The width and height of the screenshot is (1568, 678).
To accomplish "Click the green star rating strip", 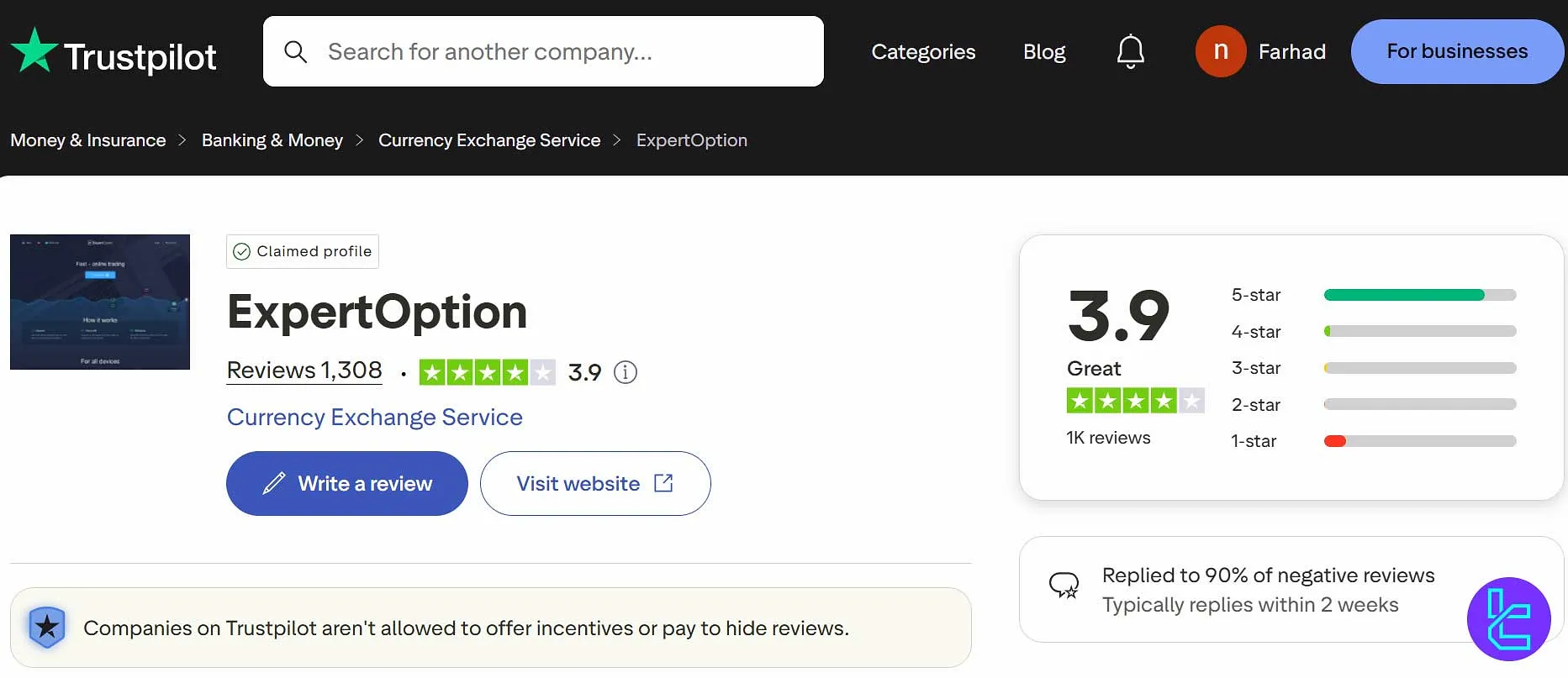I will 487,371.
